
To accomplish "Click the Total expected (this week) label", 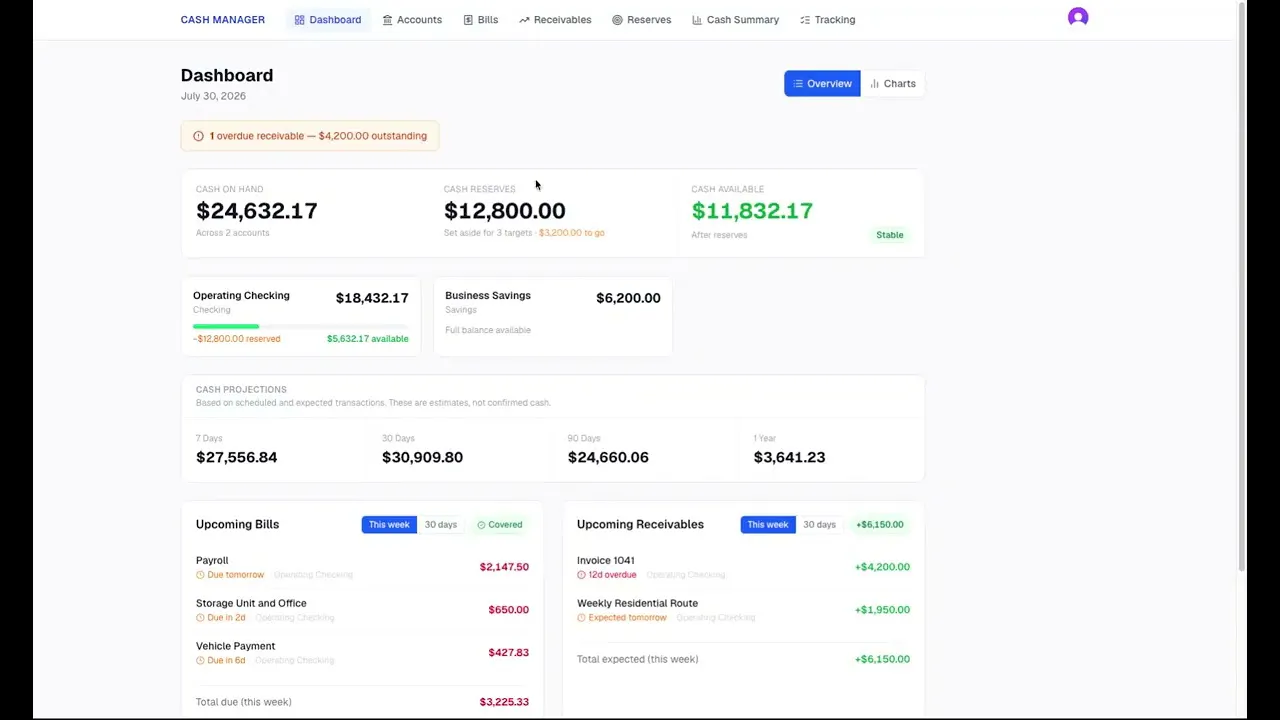I will 638,659.
